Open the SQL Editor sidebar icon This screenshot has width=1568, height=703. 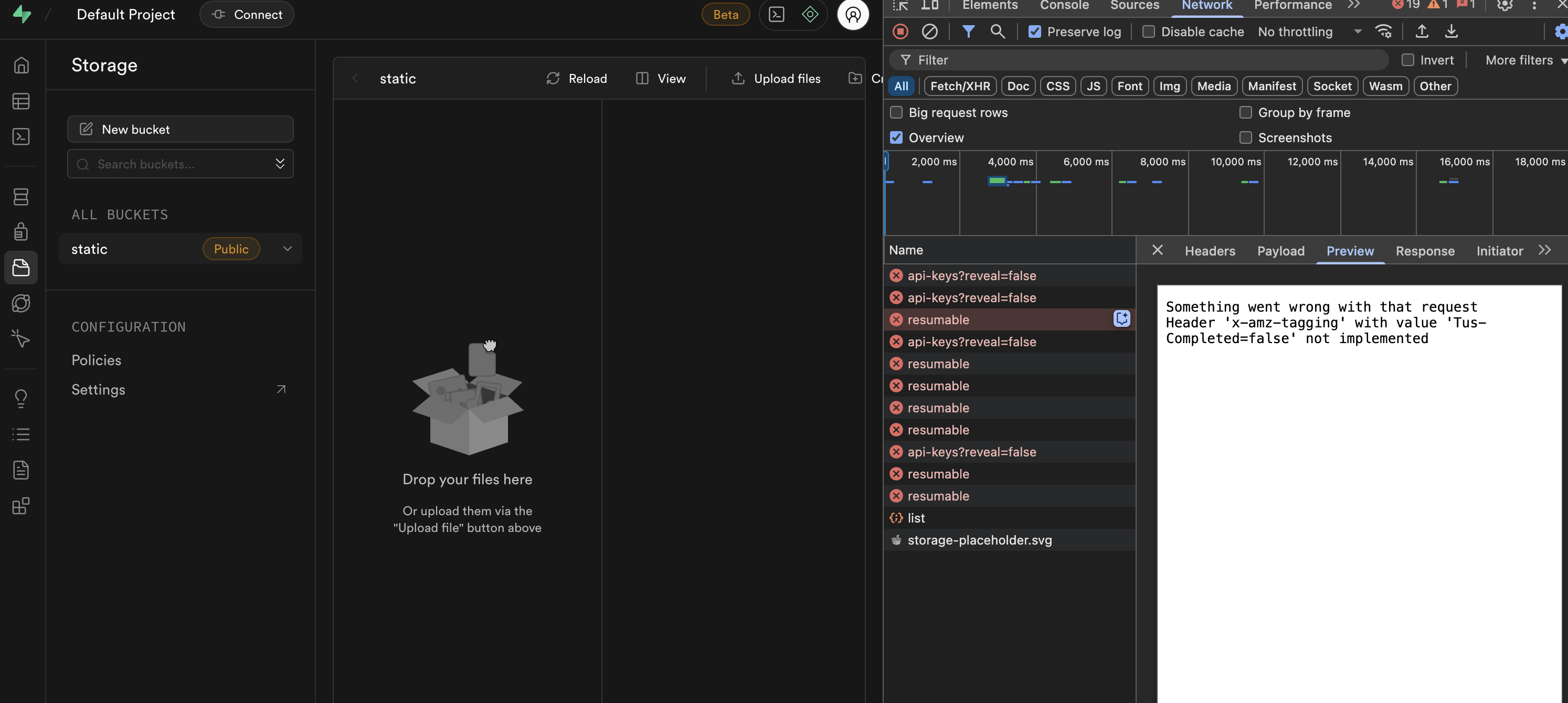[20, 136]
